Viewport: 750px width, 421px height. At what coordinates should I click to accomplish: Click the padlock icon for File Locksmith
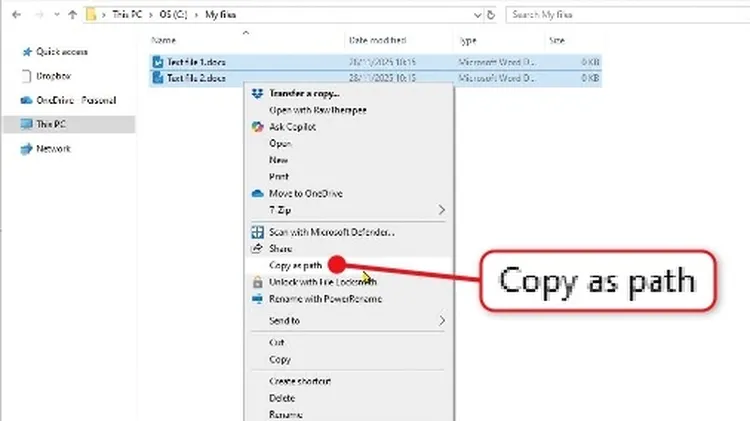click(258, 282)
